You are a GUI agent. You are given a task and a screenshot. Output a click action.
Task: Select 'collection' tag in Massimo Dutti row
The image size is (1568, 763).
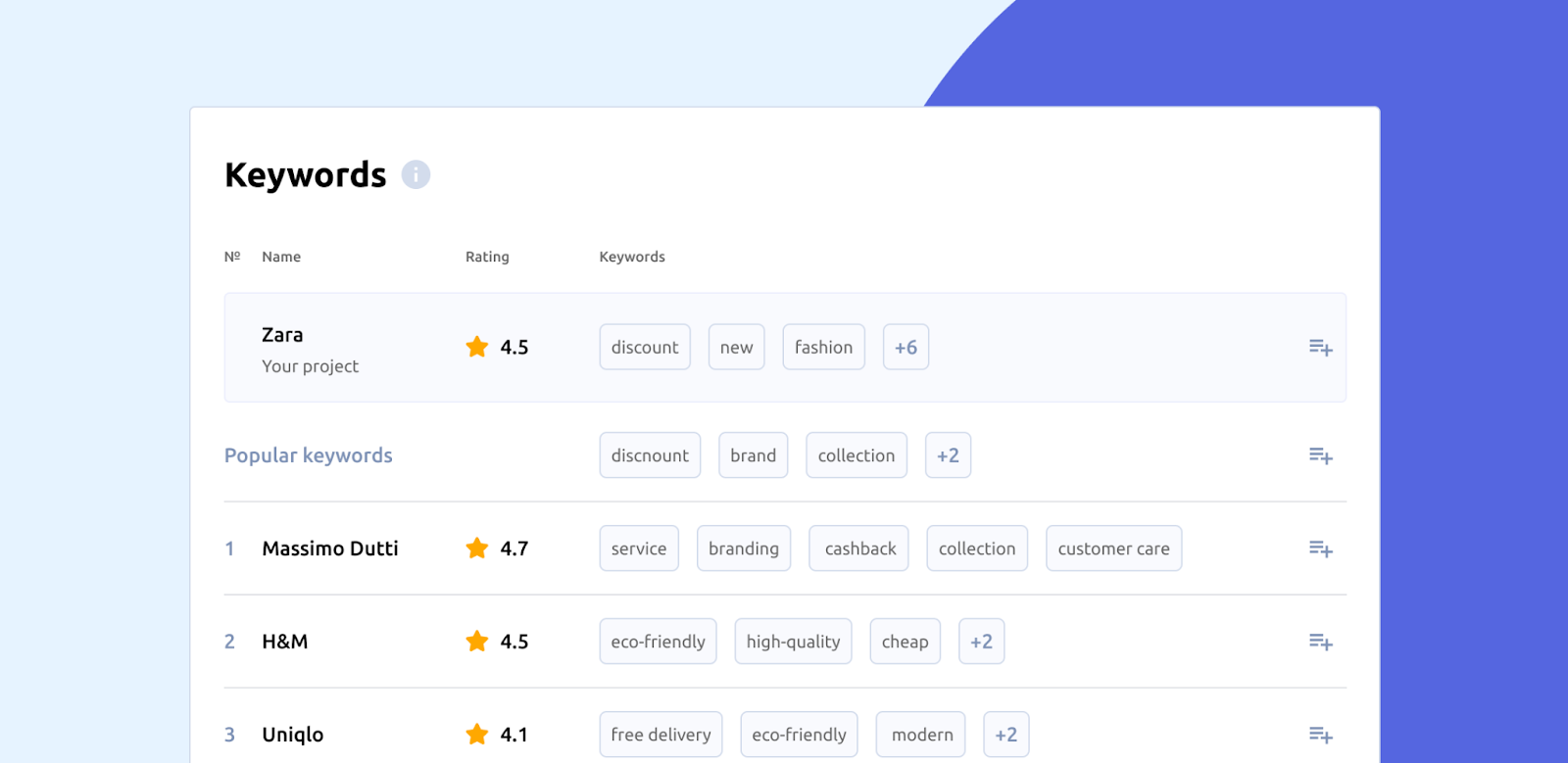click(x=977, y=548)
